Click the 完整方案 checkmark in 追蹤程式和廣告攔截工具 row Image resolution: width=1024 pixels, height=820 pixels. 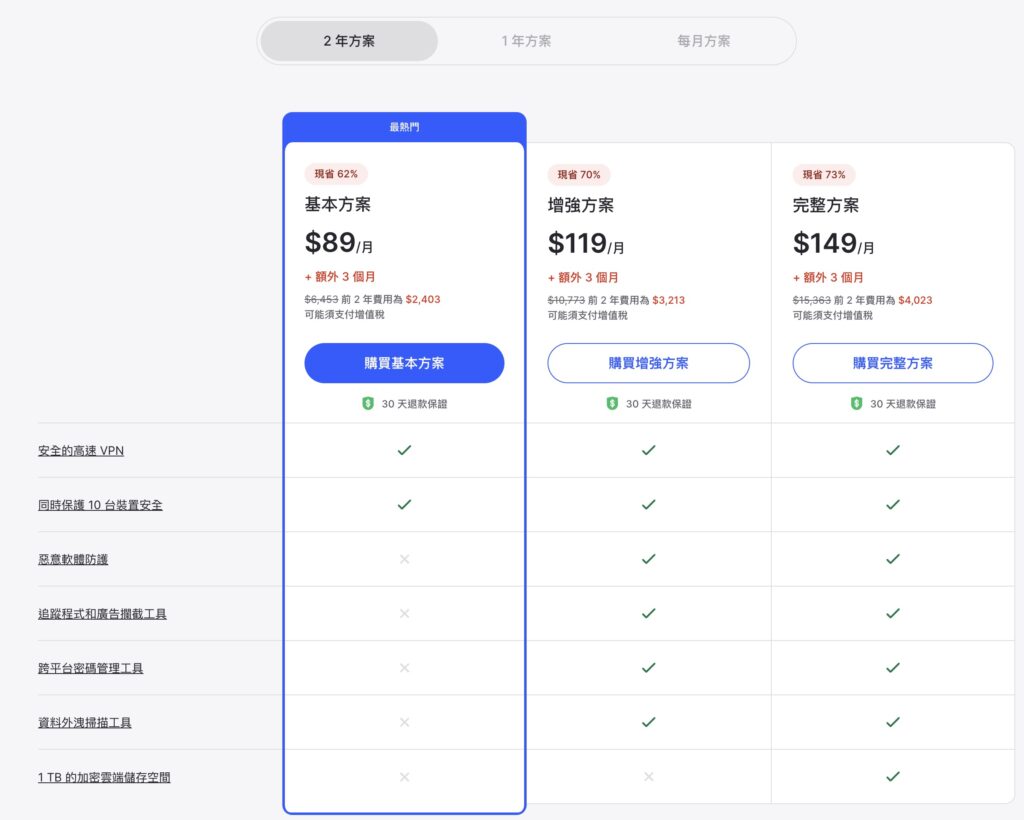pos(893,613)
